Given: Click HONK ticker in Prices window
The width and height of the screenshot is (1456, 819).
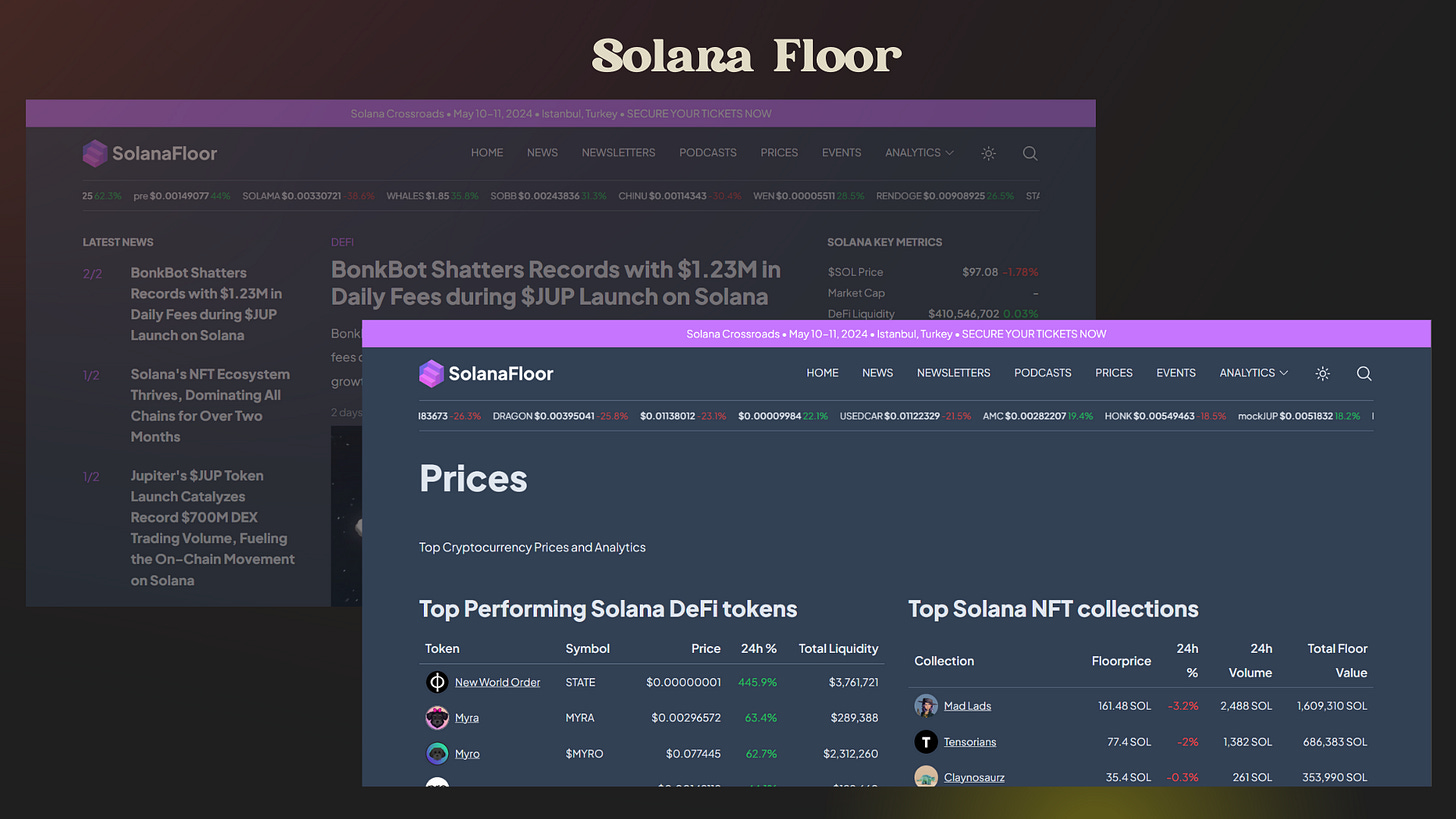Looking at the screenshot, I should coord(1165,416).
